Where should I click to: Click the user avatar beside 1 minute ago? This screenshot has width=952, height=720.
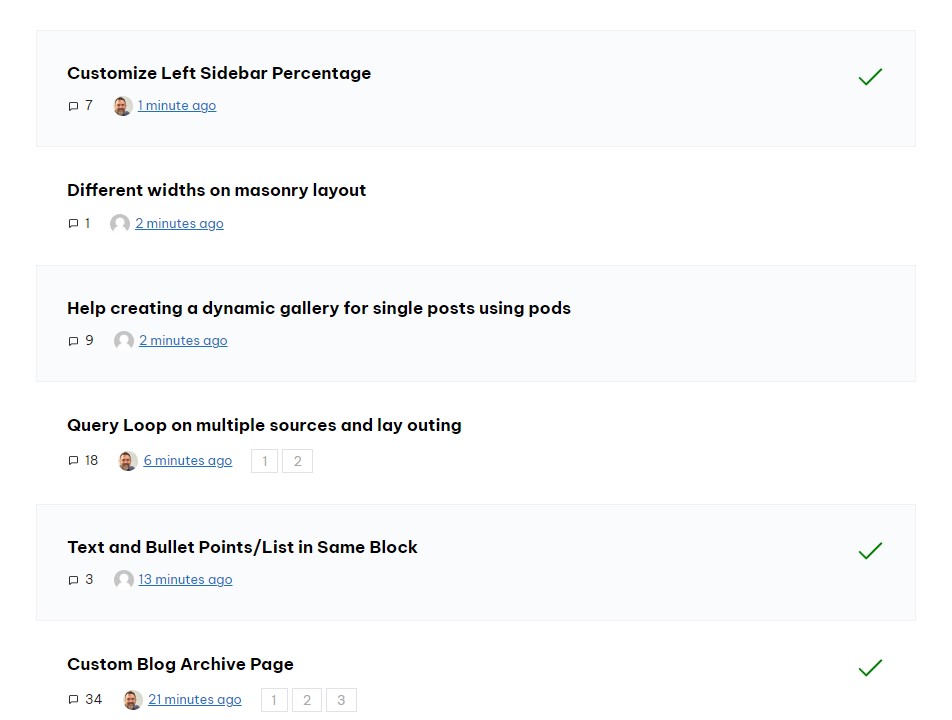point(123,106)
